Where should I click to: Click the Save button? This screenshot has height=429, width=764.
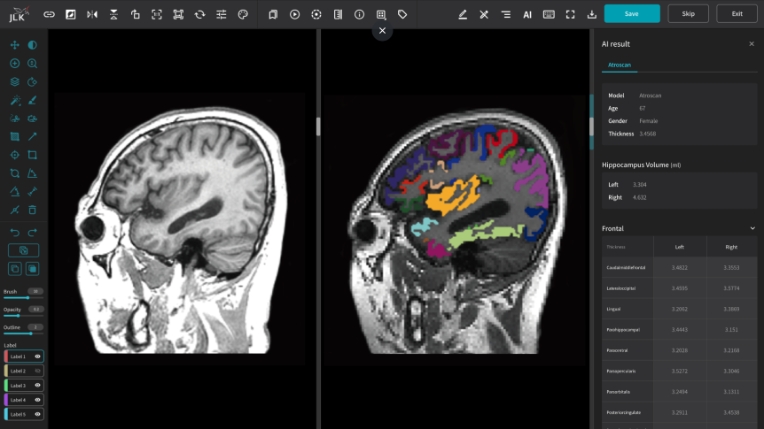pos(631,14)
